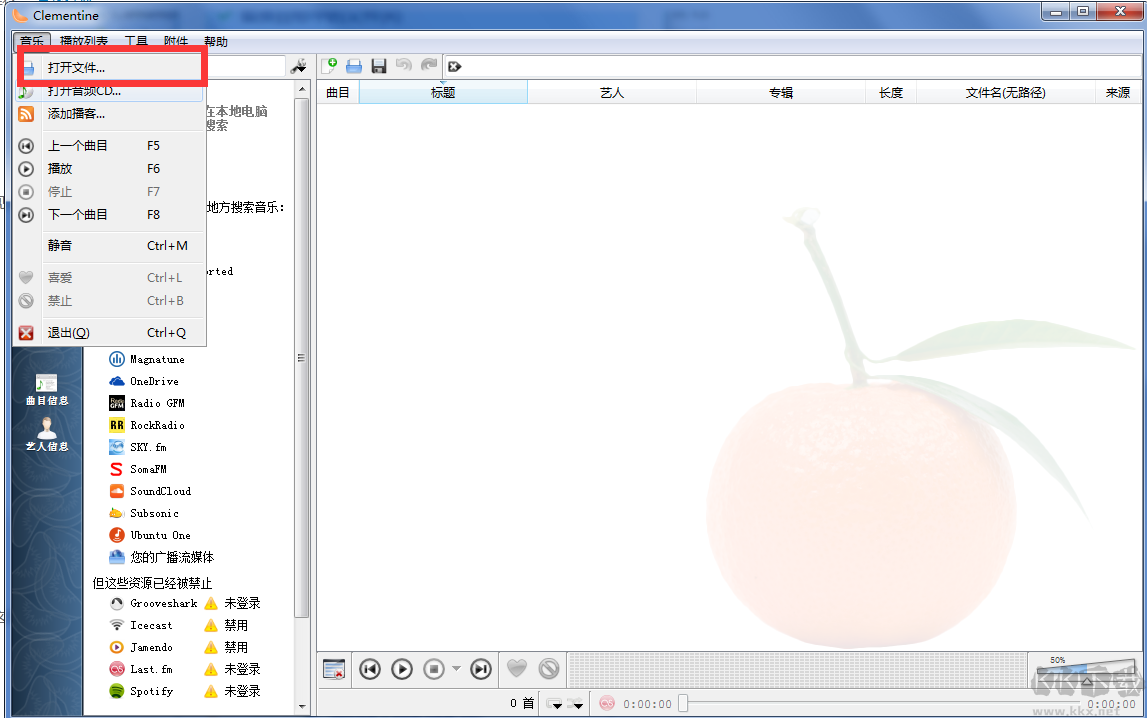Screen dimensions: 1147x718
Task: Toggle love for the current track
Action: point(516,669)
